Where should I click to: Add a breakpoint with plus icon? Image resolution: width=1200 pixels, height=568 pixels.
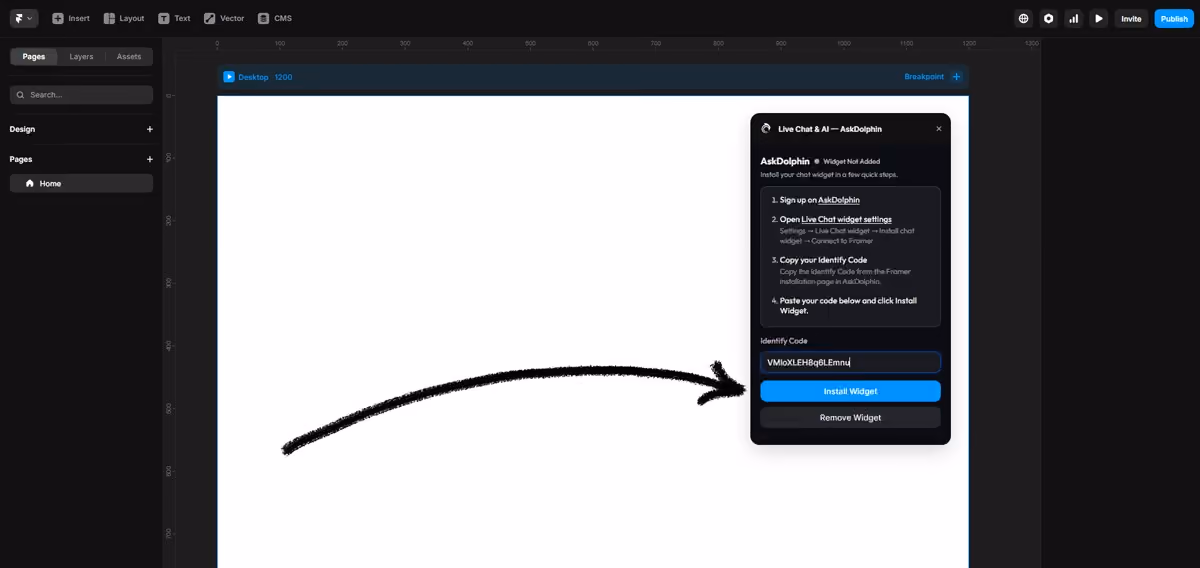click(956, 77)
